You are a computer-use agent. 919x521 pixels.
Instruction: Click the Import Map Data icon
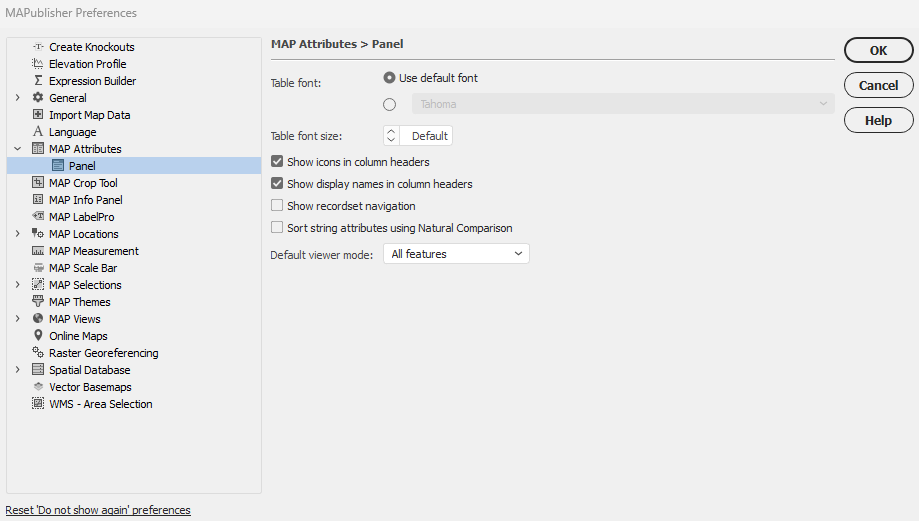click(x=38, y=114)
